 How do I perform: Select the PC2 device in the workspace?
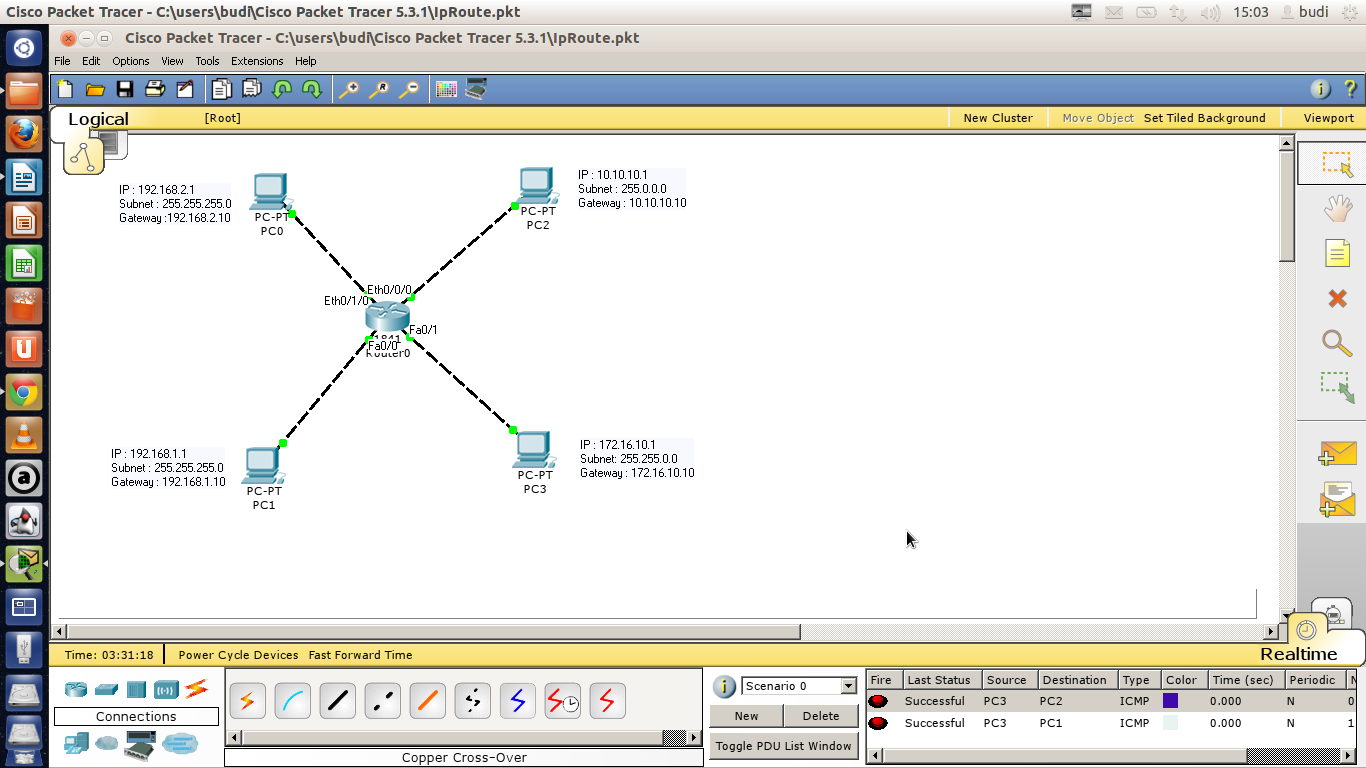pyautogui.click(x=537, y=187)
